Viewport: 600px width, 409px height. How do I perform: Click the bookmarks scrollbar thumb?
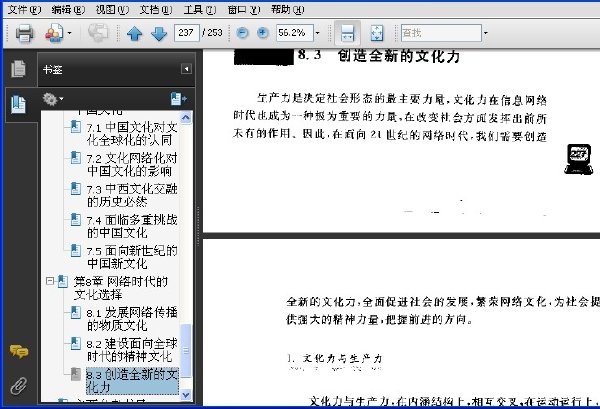click(x=186, y=350)
